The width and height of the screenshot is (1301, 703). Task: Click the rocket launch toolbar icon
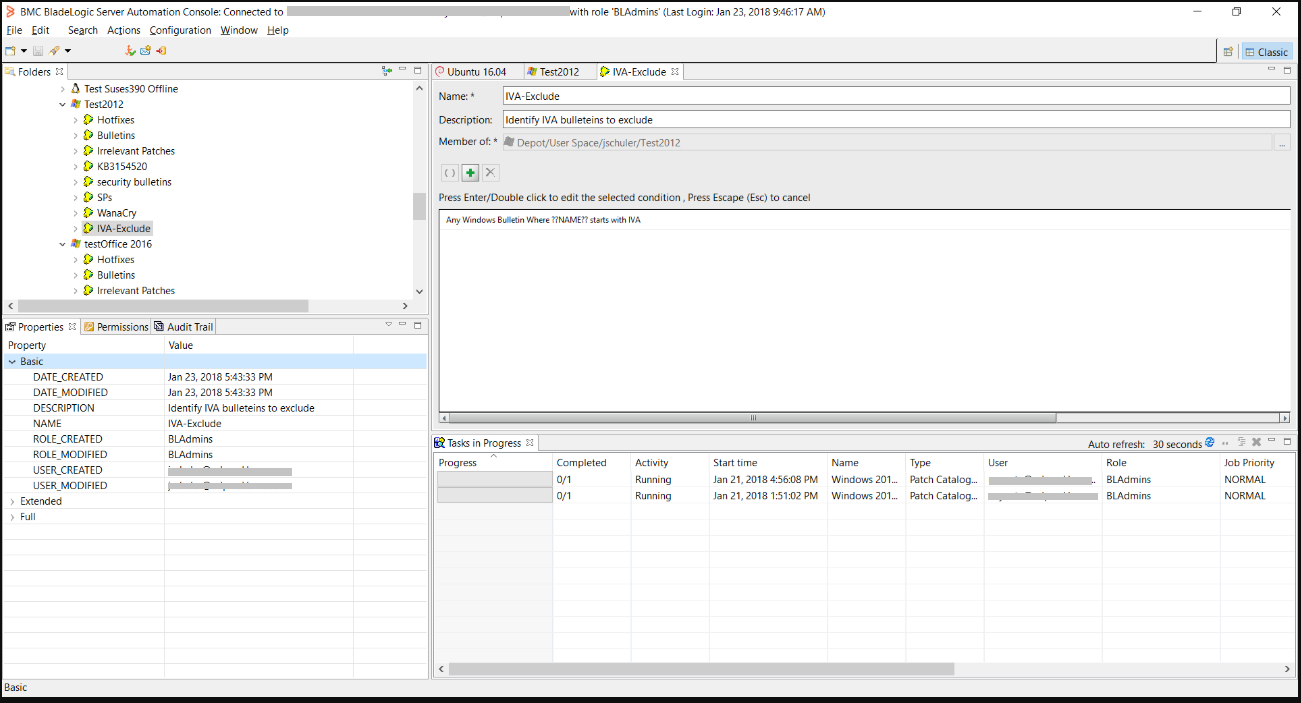point(54,51)
